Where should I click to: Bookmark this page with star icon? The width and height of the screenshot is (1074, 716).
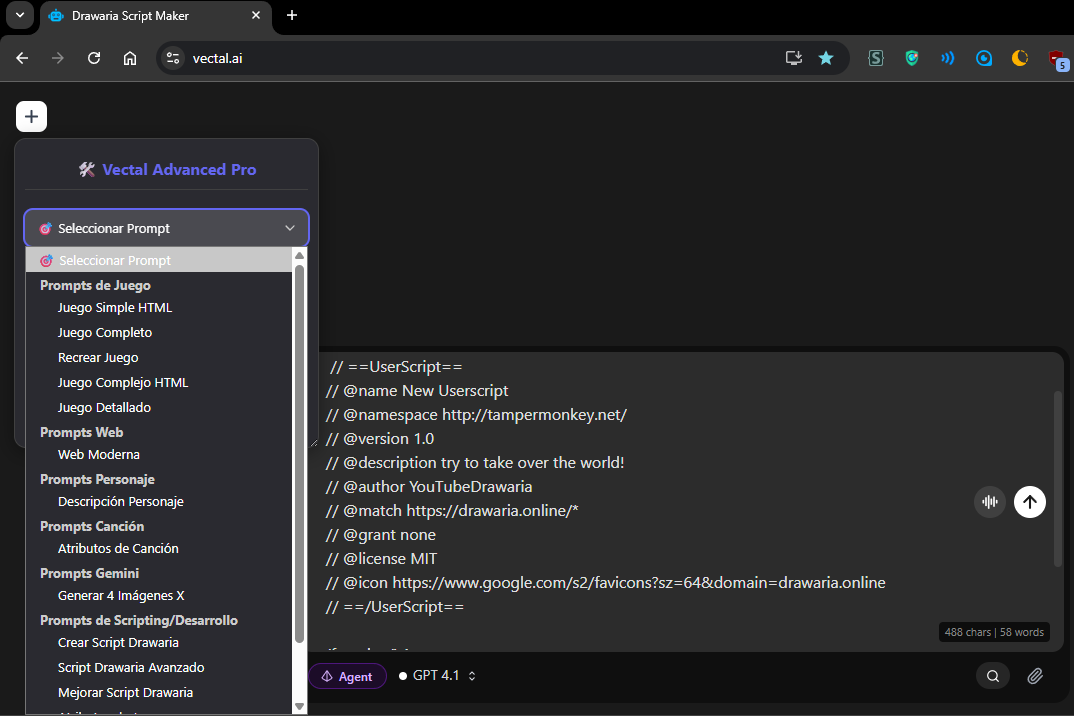click(x=826, y=58)
